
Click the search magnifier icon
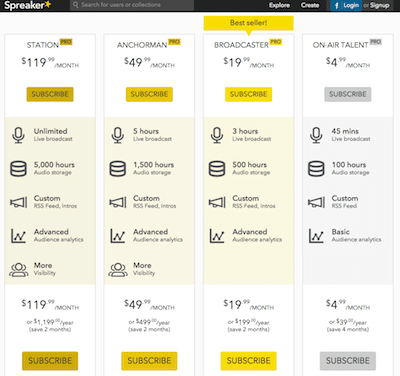coord(76,5)
